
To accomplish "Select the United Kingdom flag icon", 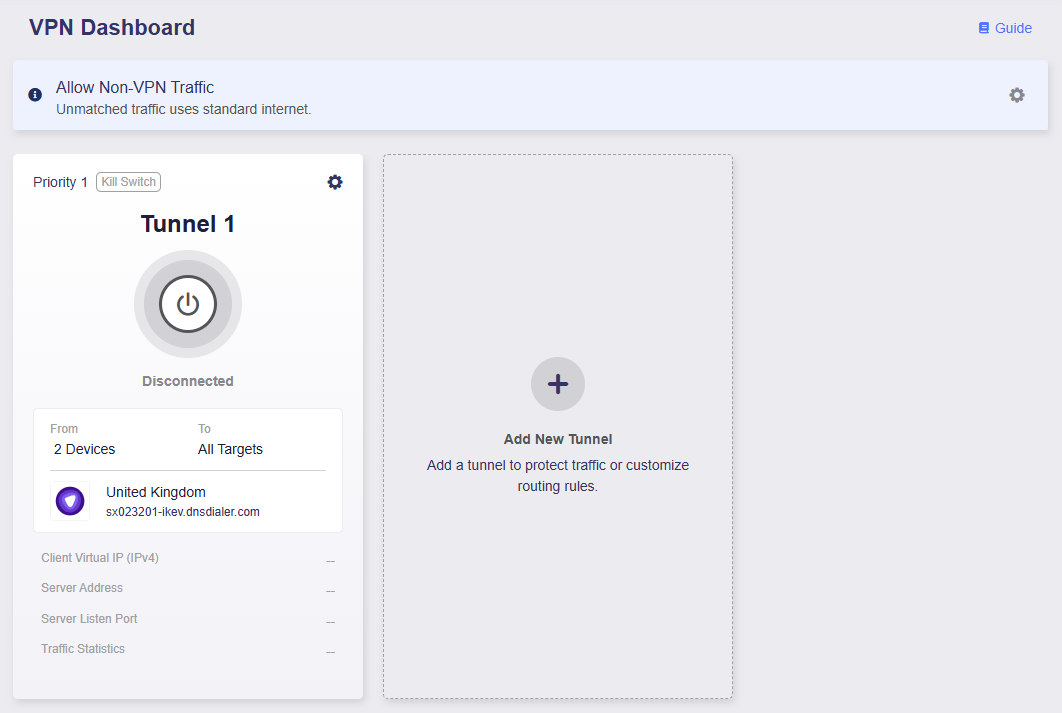I will (x=70, y=500).
